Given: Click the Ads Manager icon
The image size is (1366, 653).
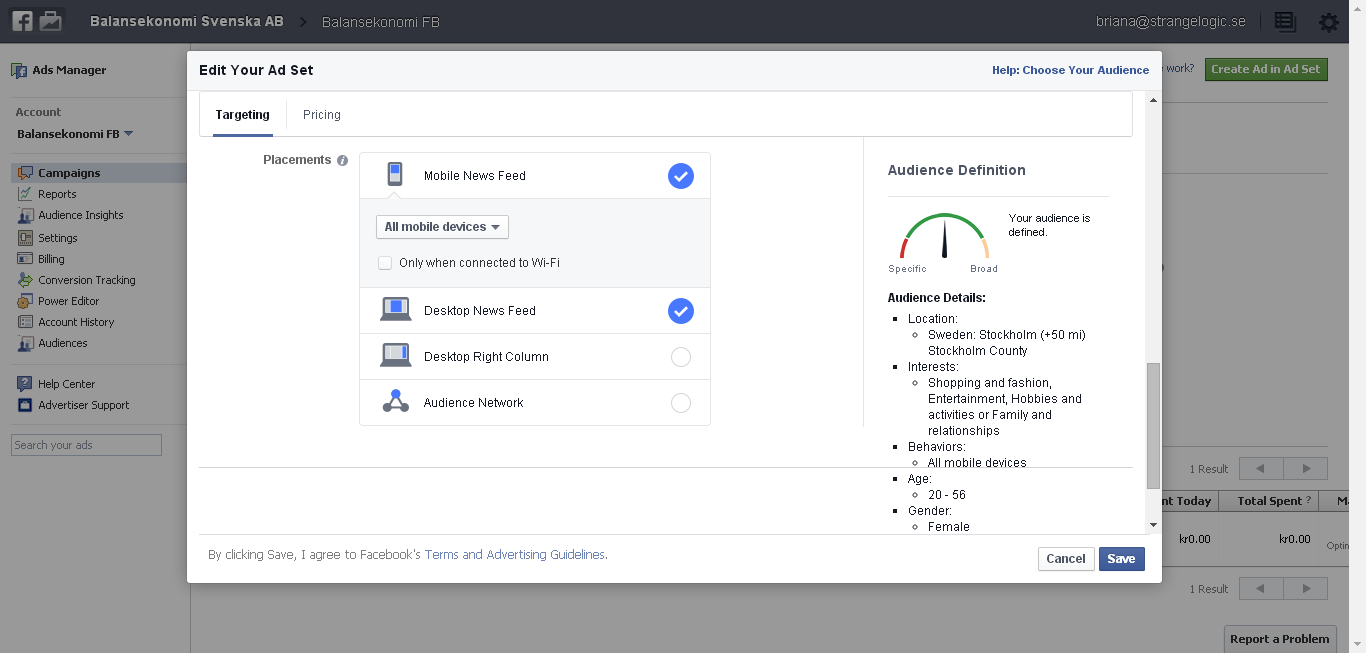Looking at the screenshot, I should [x=19, y=70].
